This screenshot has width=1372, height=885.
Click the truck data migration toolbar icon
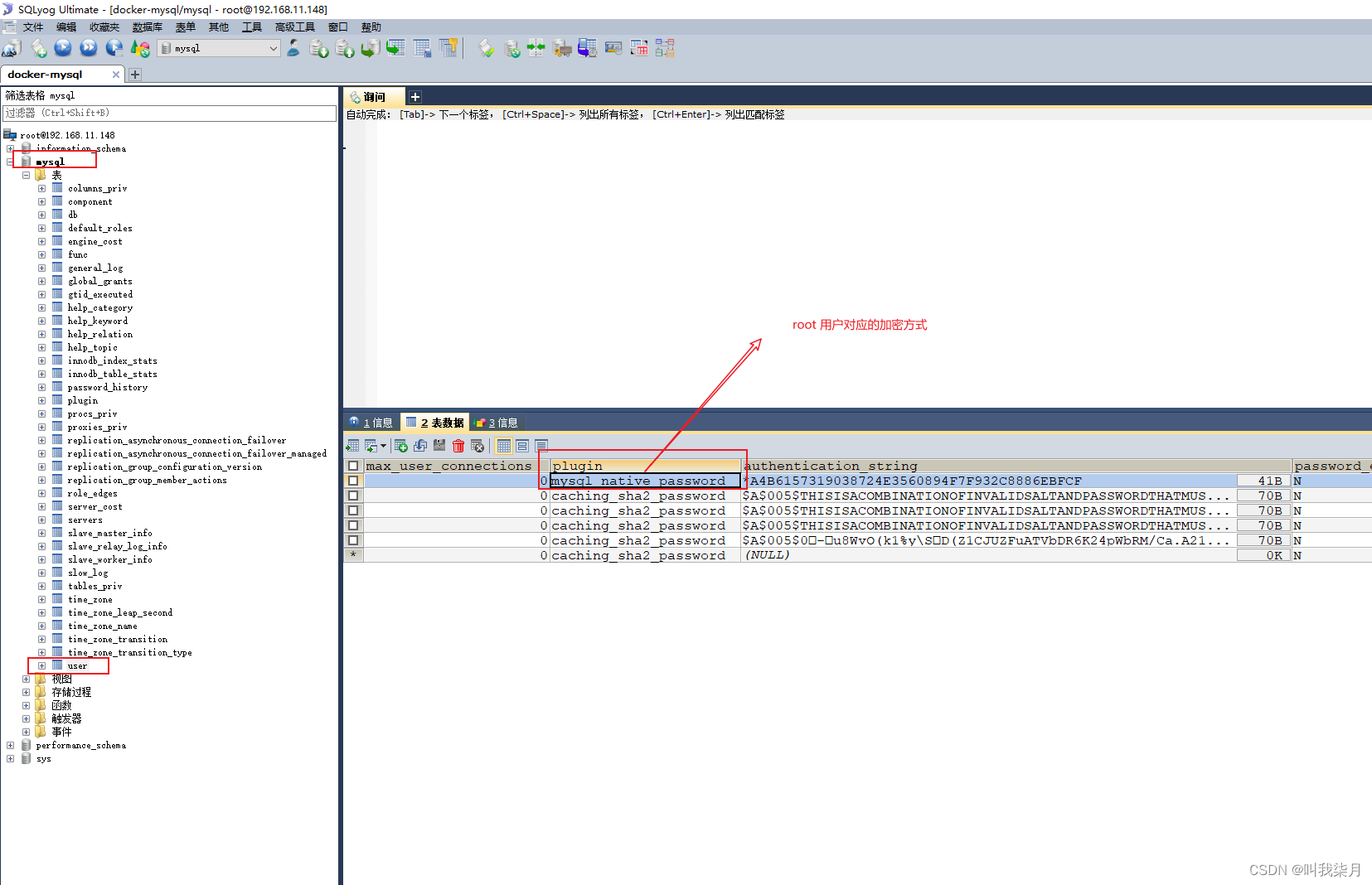[x=562, y=49]
